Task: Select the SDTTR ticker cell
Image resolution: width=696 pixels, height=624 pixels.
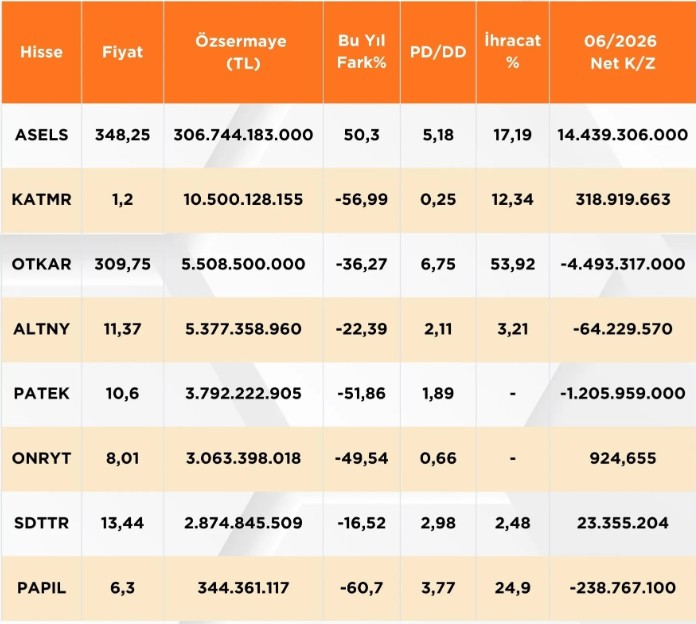Action: [41, 523]
